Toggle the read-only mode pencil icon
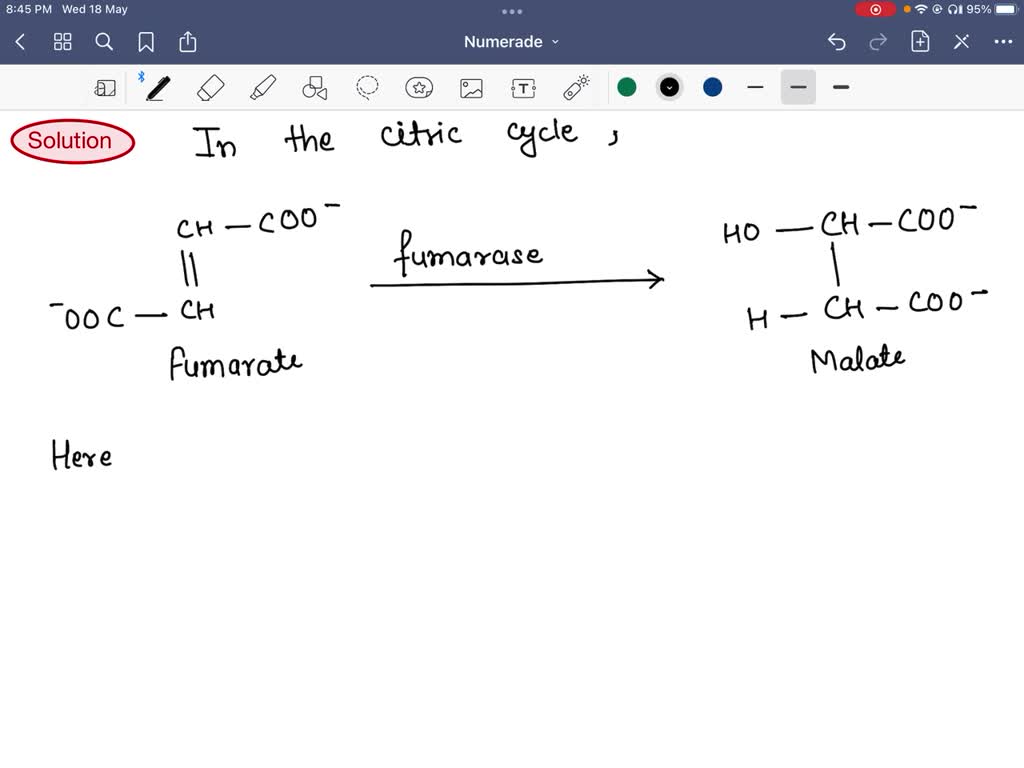This screenshot has width=1024, height=768. [961, 42]
